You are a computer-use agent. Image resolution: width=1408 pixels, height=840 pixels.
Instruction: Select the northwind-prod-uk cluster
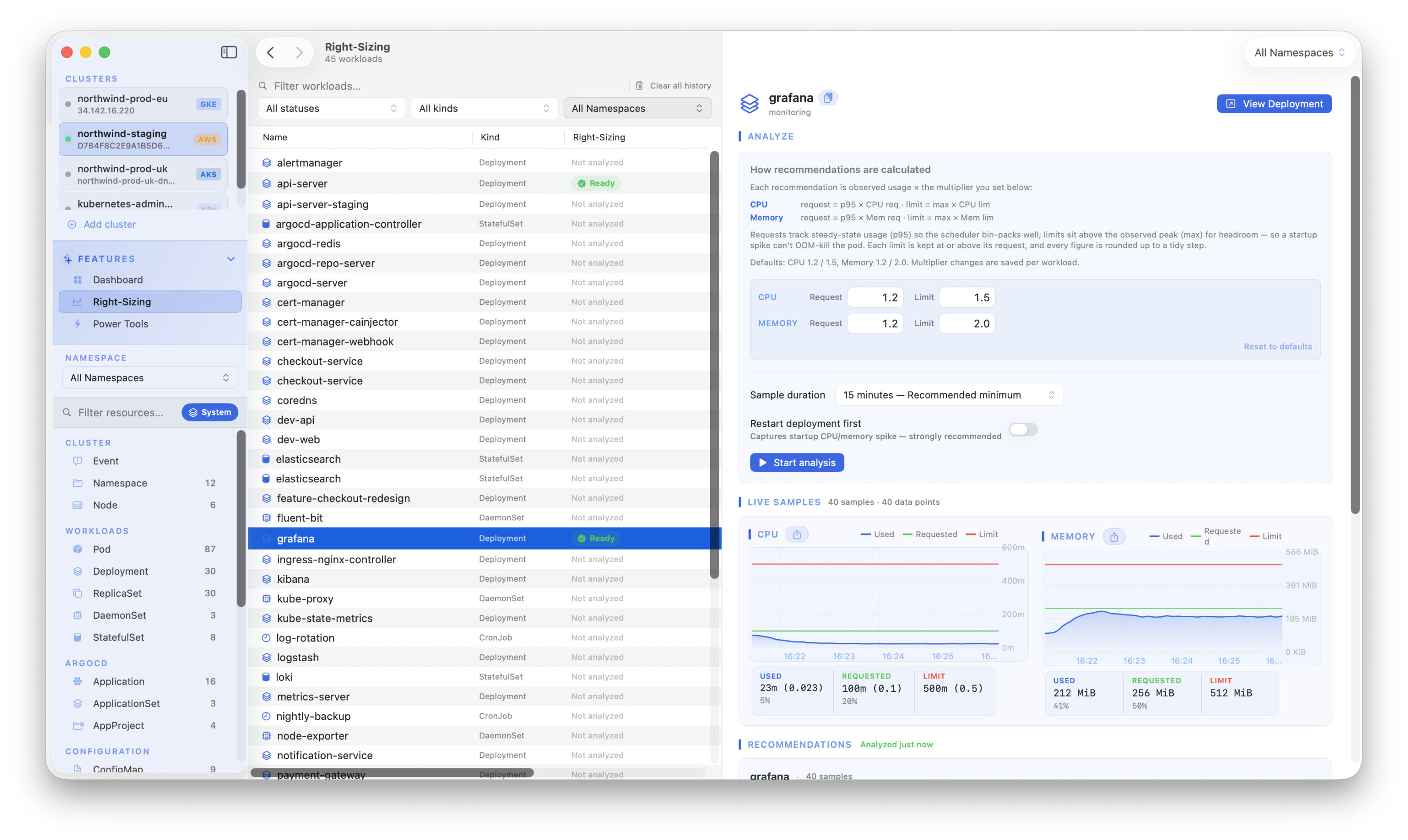tap(143, 174)
